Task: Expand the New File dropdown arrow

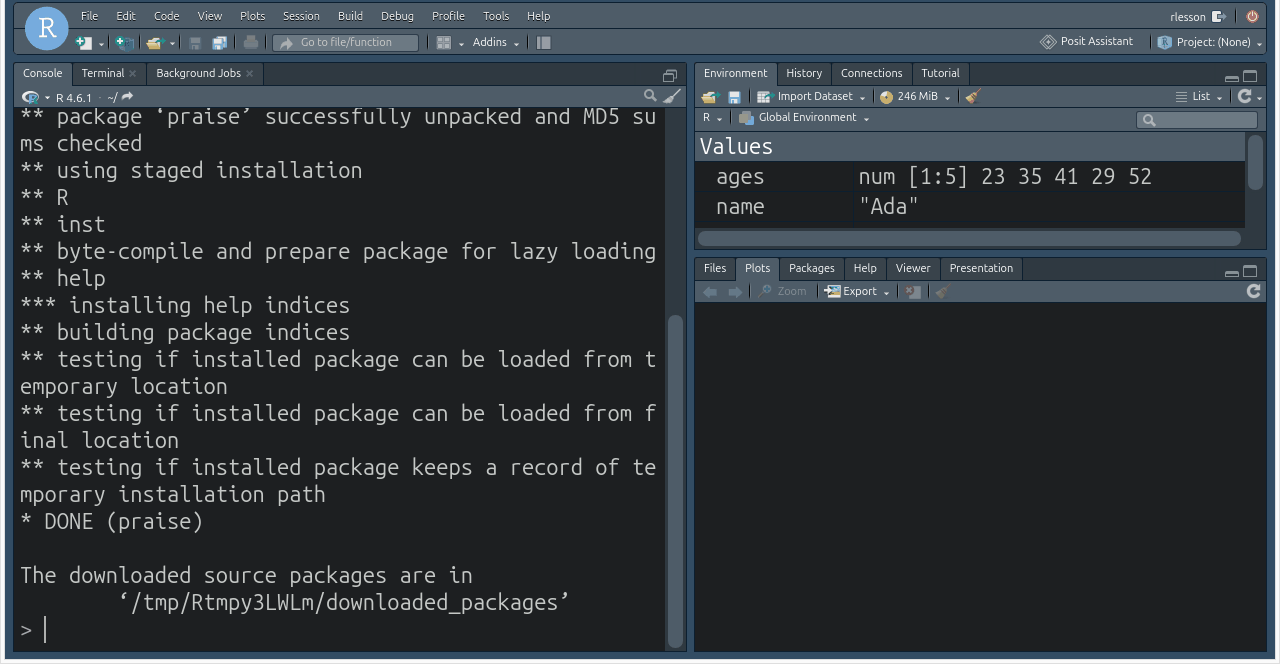Action: pyautogui.click(x=101, y=44)
